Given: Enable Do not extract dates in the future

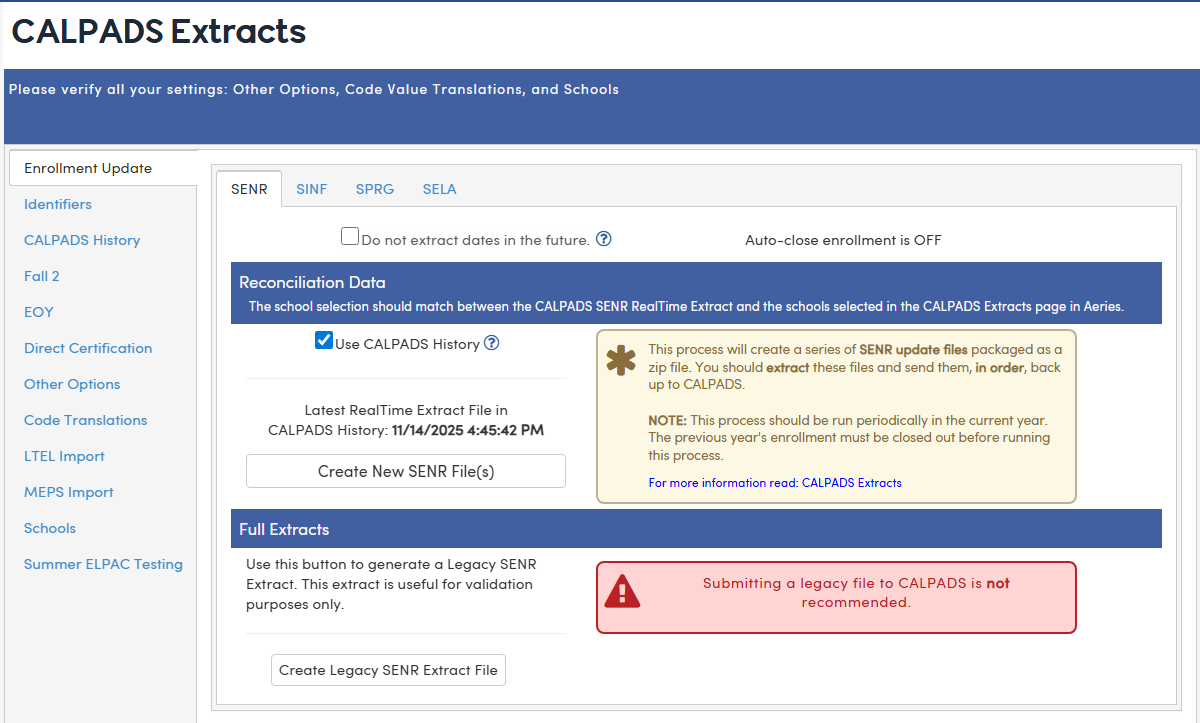Looking at the screenshot, I should [350, 236].
